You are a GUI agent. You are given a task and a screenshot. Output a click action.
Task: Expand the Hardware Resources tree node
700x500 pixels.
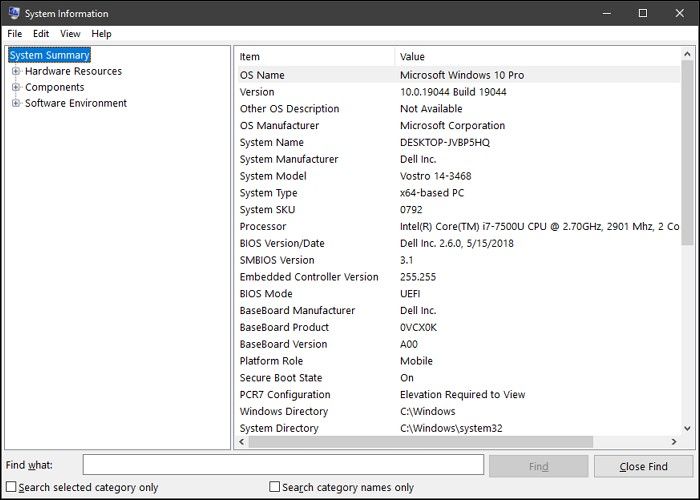(x=16, y=72)
